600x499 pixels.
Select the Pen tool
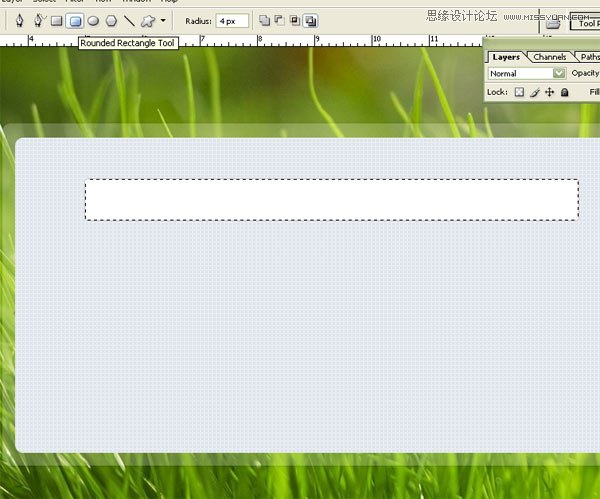20,21
